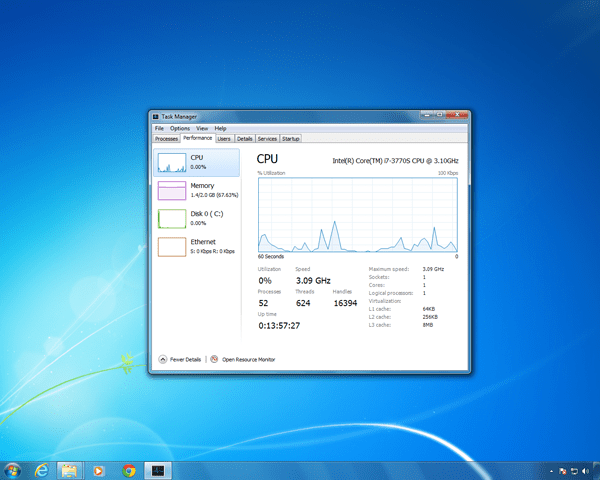Select Disk 0 (C:) in the sidebar

tap(197, 219)
